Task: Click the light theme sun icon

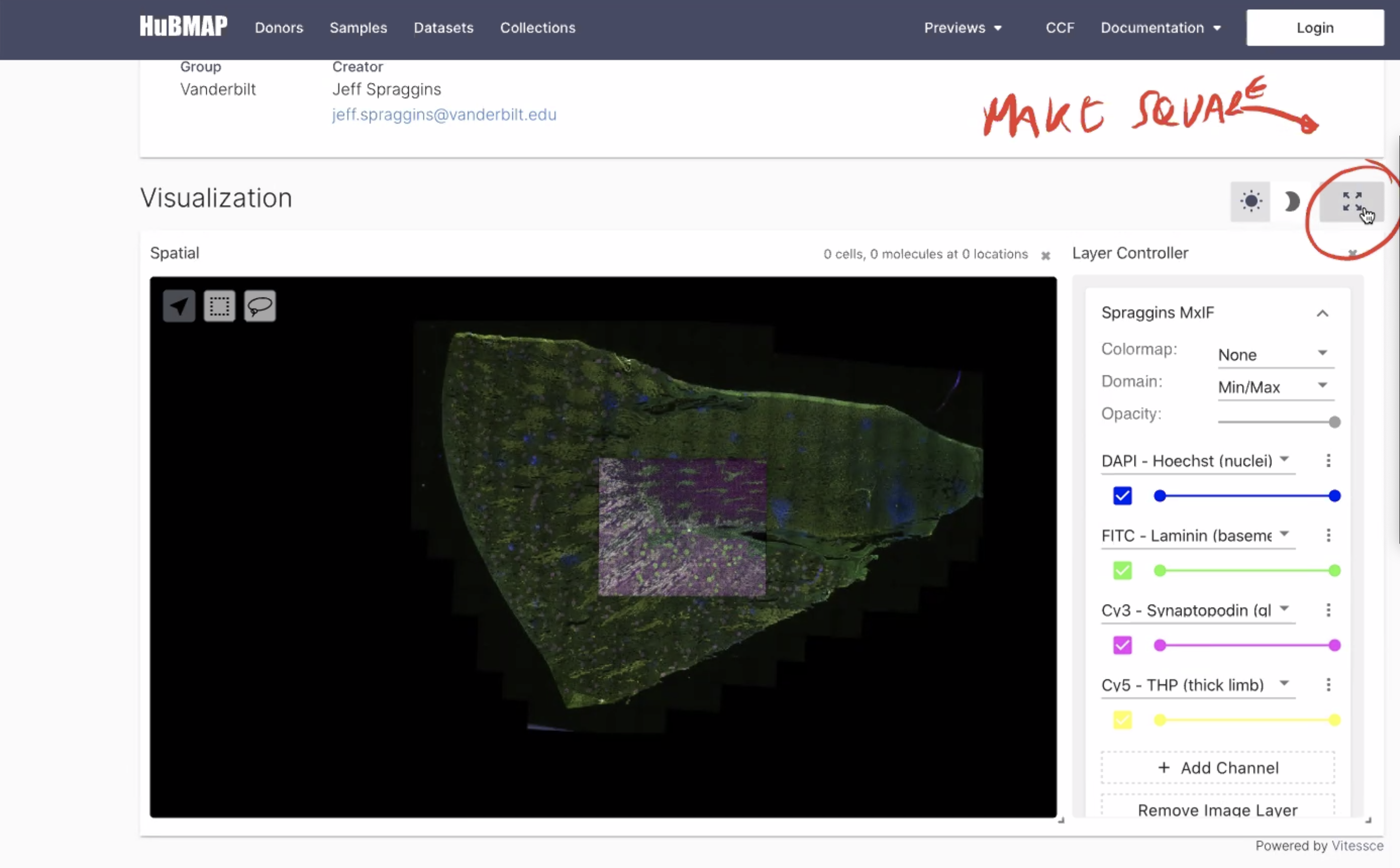Action: click(x=1251, y=201)
